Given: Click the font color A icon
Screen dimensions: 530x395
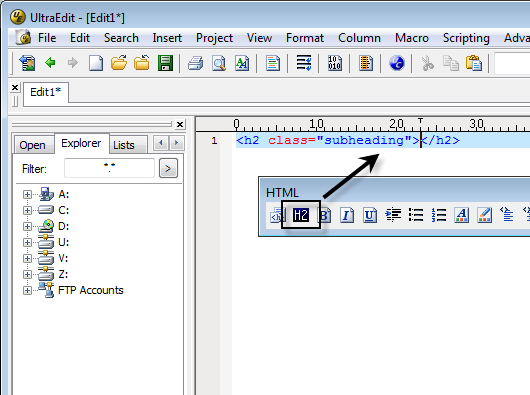Looking at the screenshot, I should click(462, 215).
